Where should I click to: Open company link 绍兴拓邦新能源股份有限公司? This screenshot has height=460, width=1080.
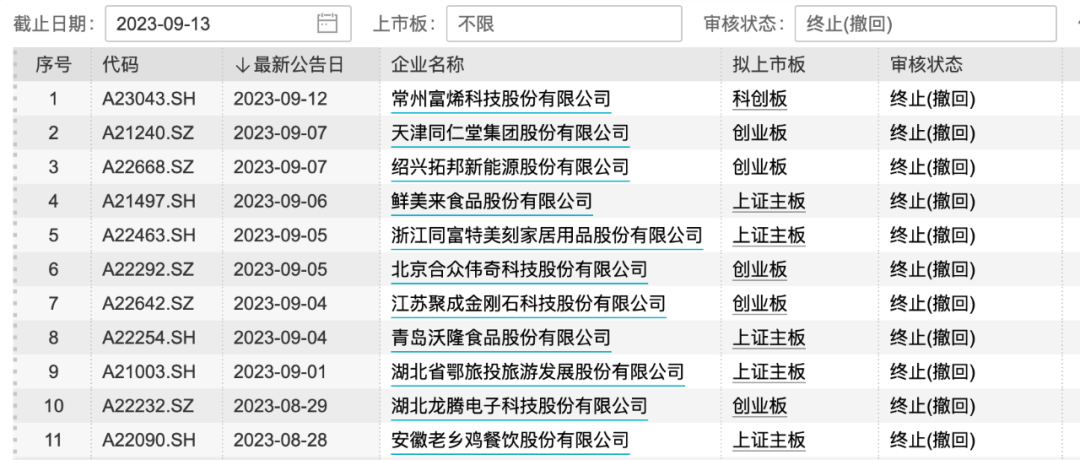click(x=510, y=167)
